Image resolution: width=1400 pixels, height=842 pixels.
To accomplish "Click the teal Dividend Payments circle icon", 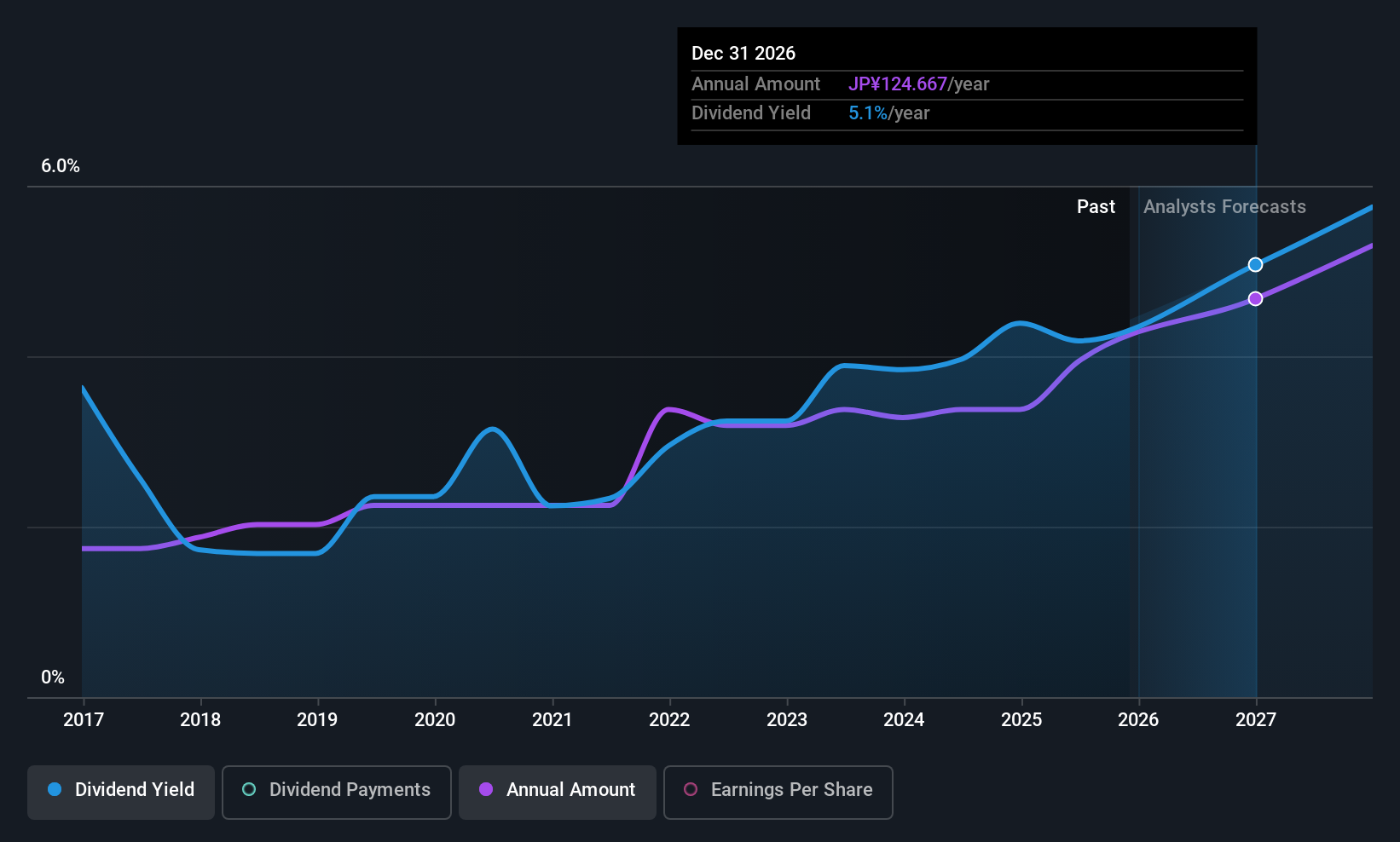I will pos(249,790).
